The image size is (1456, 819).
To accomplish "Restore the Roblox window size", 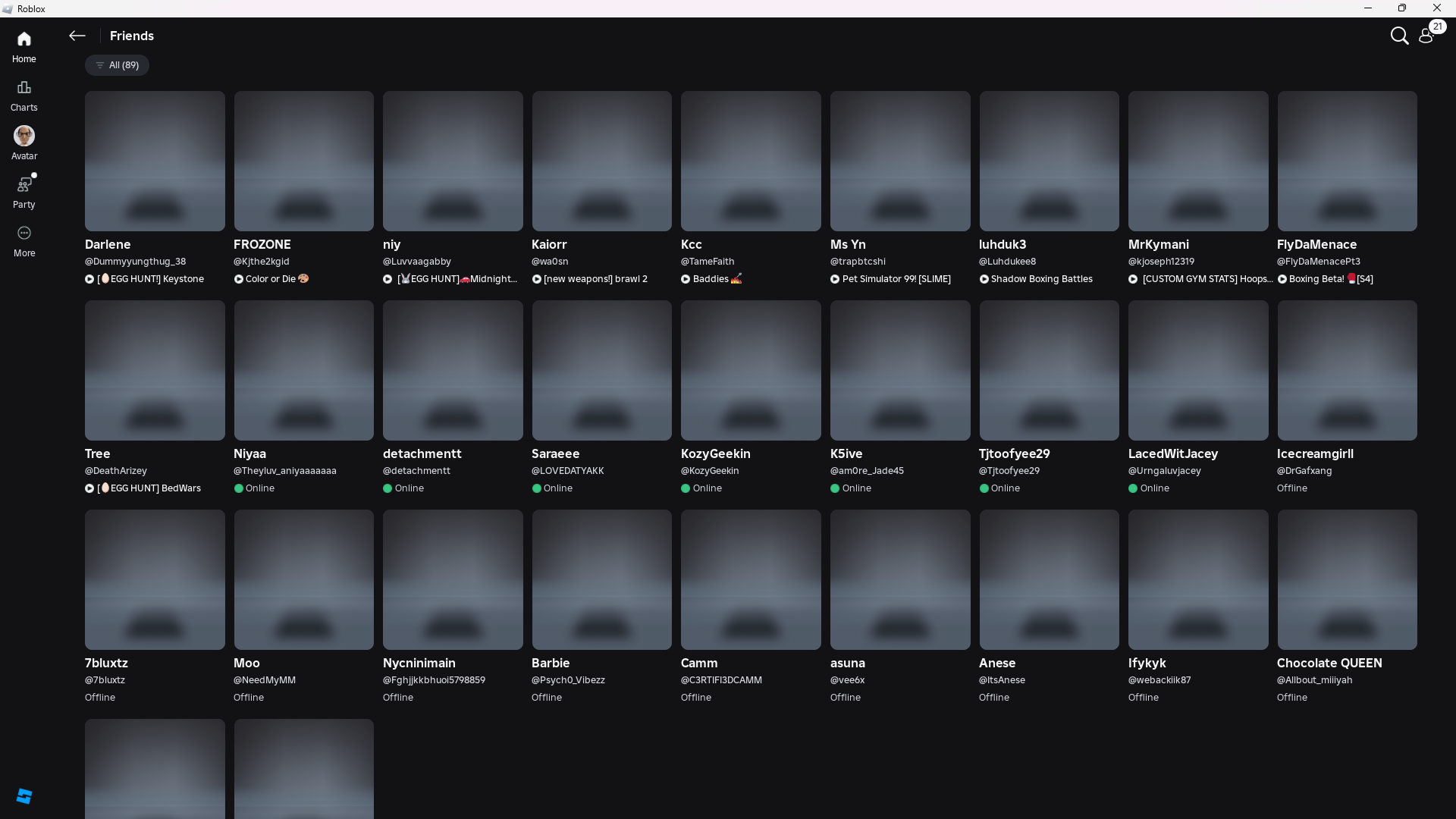I will 1401,8.
